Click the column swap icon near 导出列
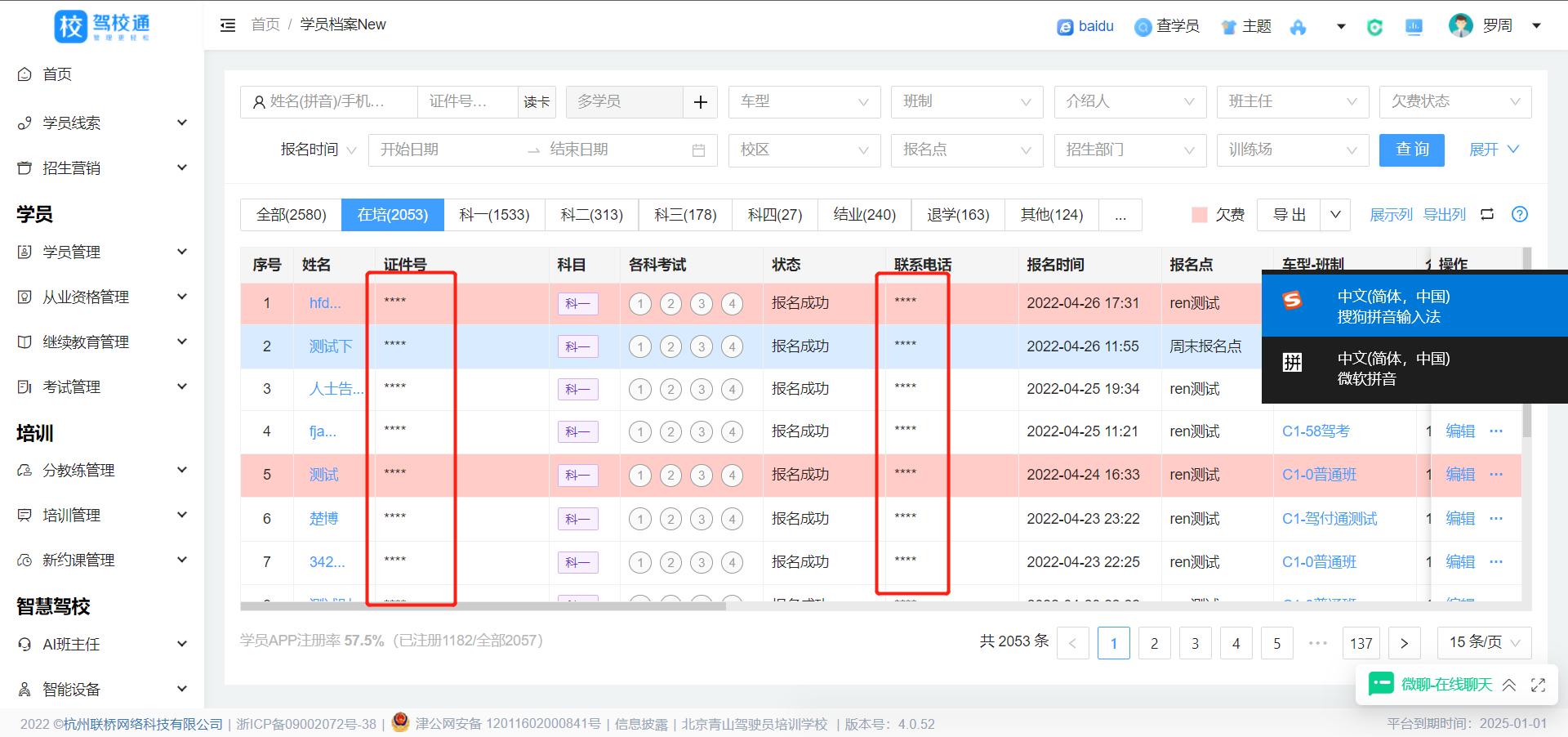 coord(1487,214)
